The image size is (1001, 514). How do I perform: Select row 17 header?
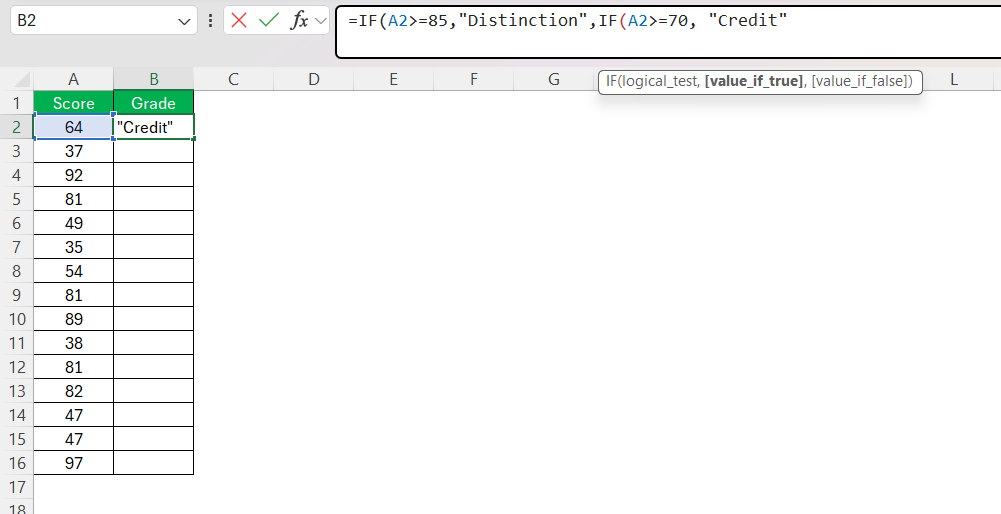coord(17,487)
